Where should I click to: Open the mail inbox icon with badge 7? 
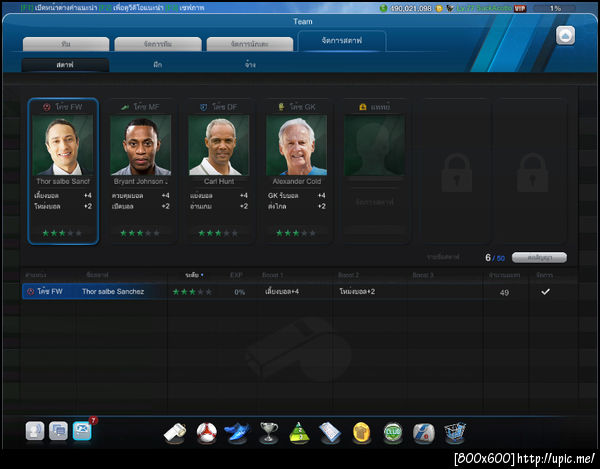tap(82, 431)
